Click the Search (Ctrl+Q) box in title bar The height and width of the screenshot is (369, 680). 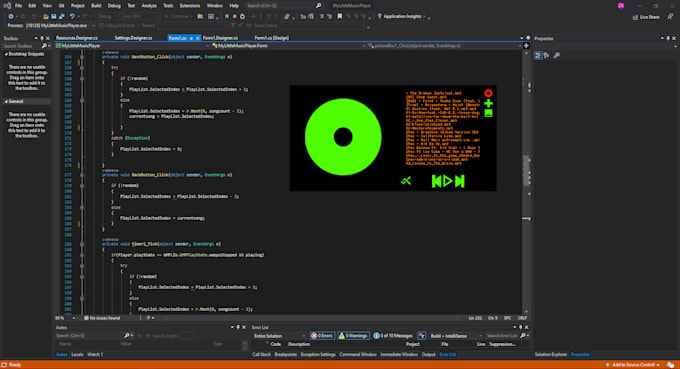[284, 6]
